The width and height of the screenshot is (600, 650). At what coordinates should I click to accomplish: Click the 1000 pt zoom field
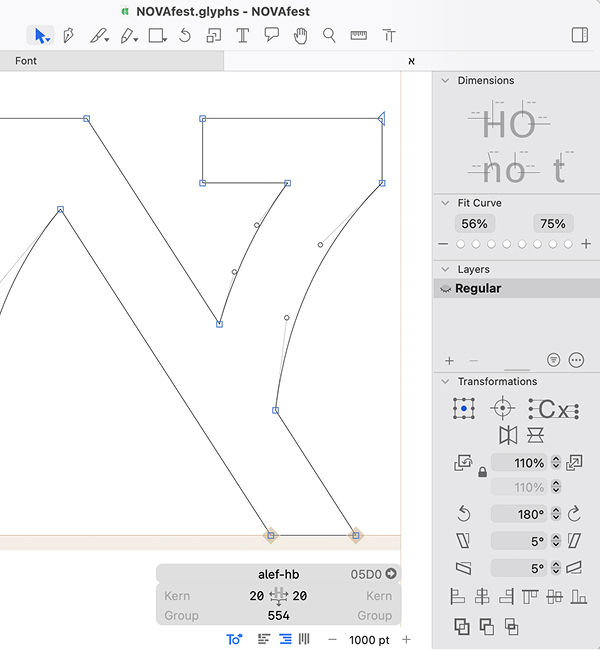coord(369,640)
